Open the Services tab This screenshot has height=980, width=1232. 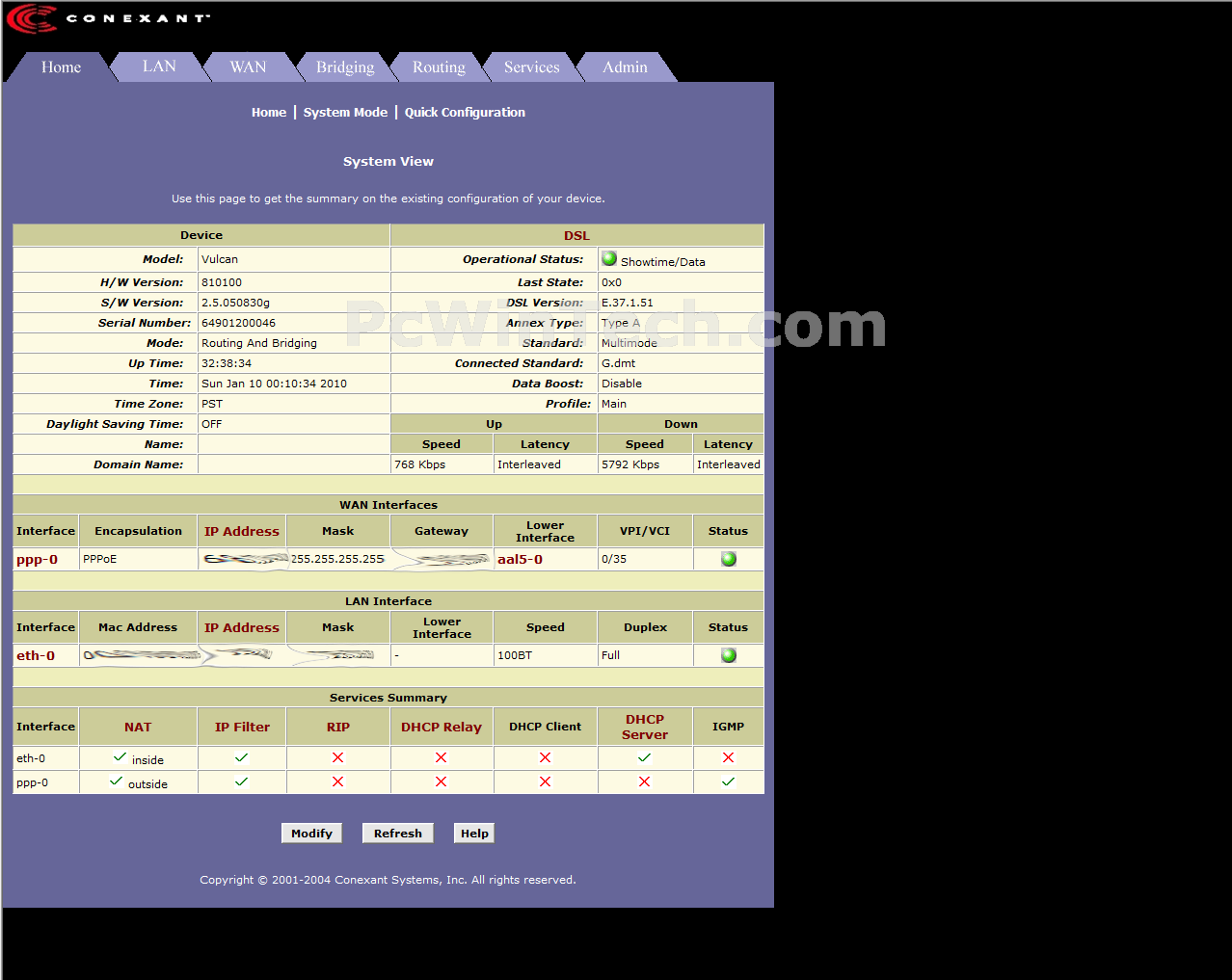(531, 66)
